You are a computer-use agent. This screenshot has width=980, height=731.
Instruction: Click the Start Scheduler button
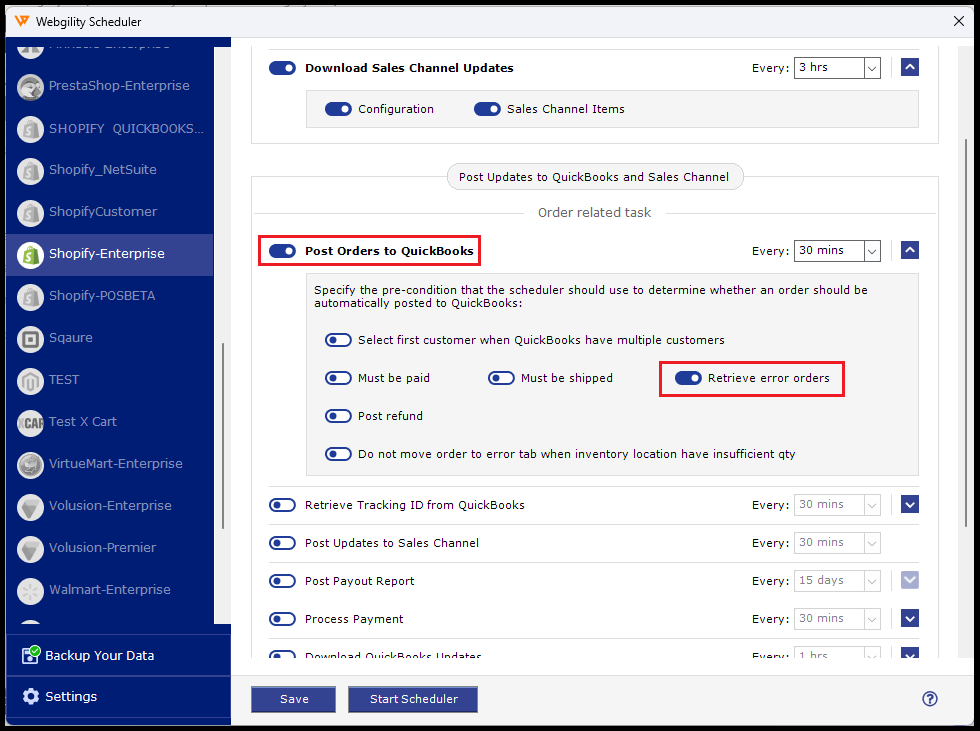point(413,699)
